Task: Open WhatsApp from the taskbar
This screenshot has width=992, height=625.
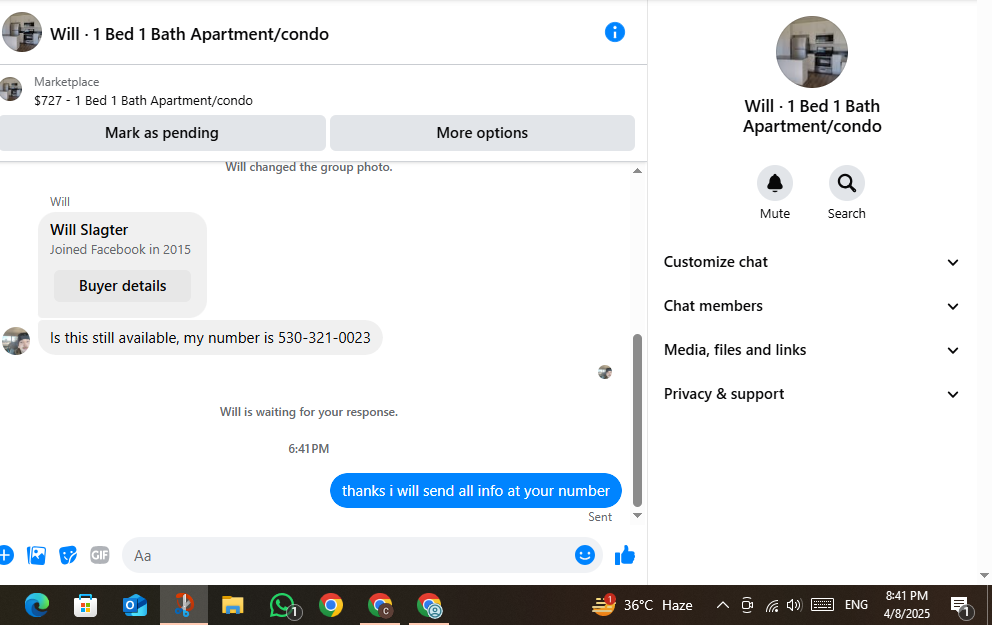Action: (x=282, y=605)
